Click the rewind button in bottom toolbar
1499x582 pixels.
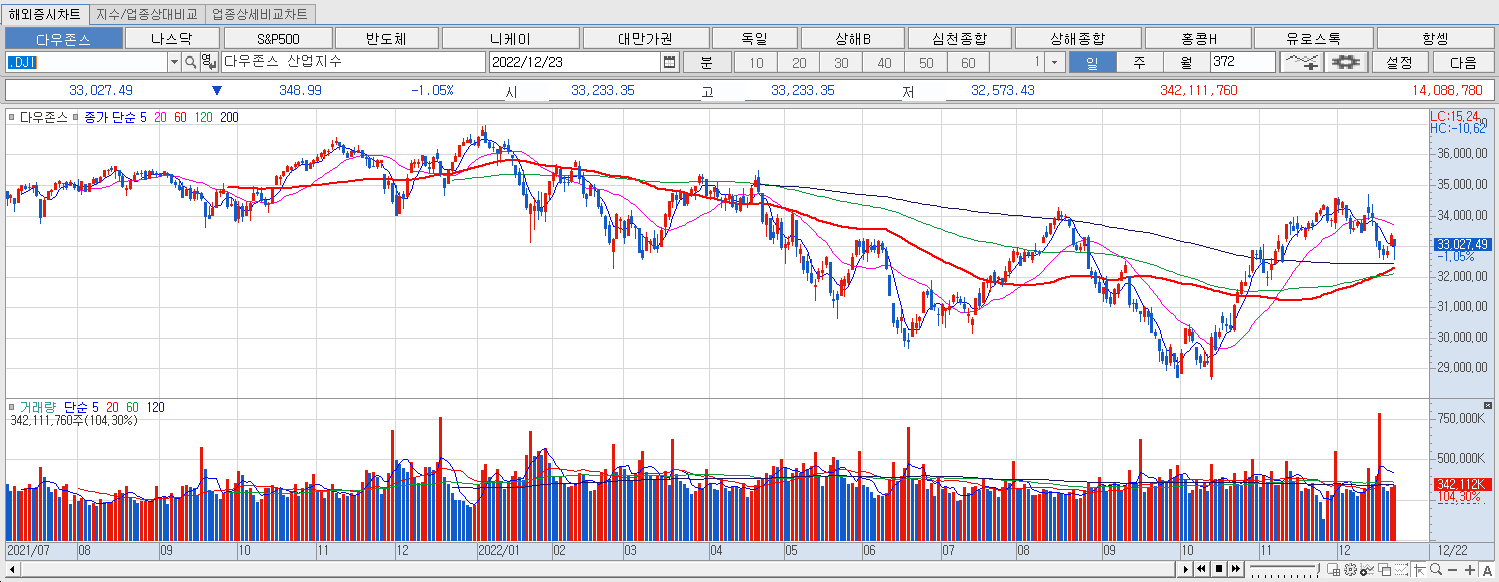coord(1202,569)
